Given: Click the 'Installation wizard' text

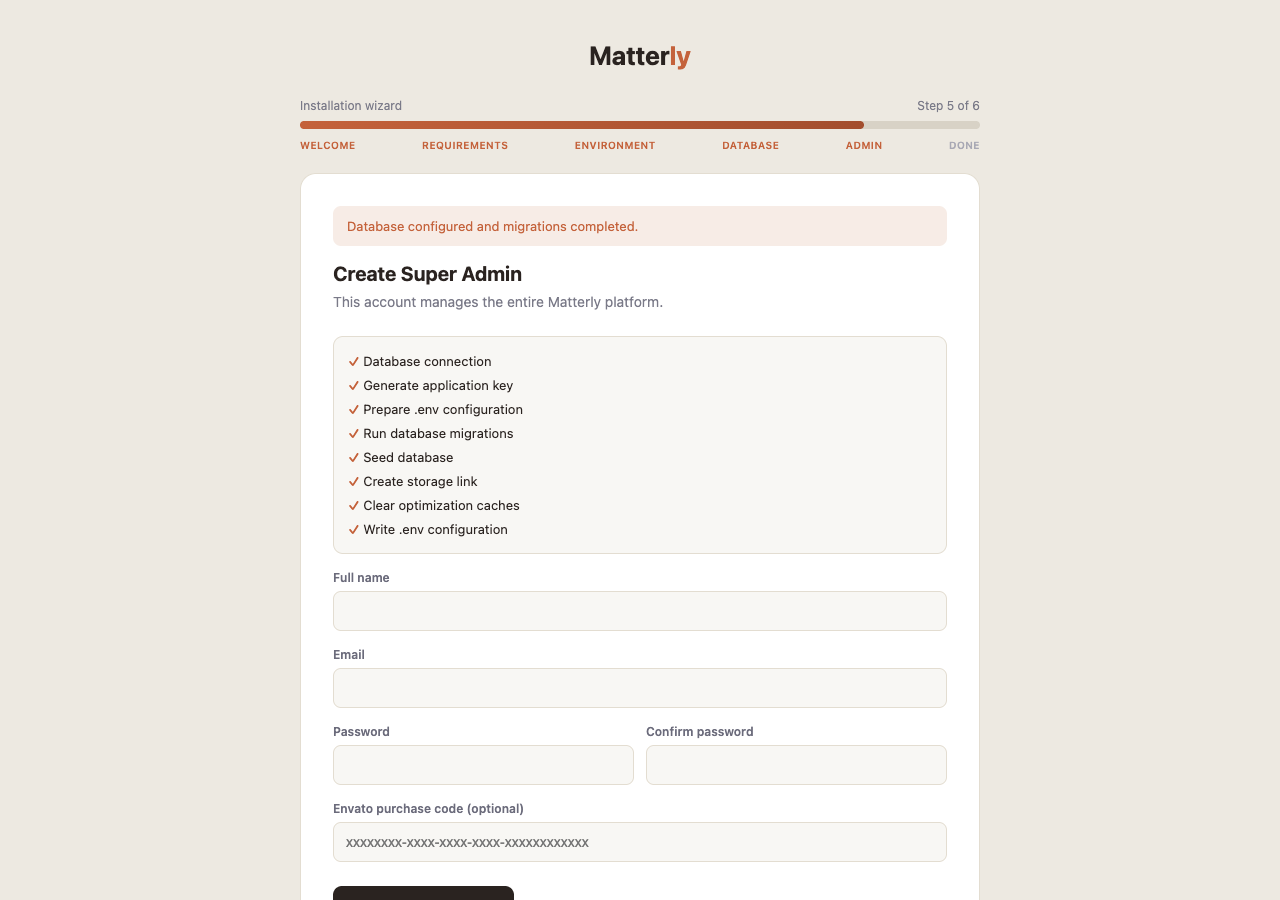Looking at the screenshot, I should click(351, 106).
